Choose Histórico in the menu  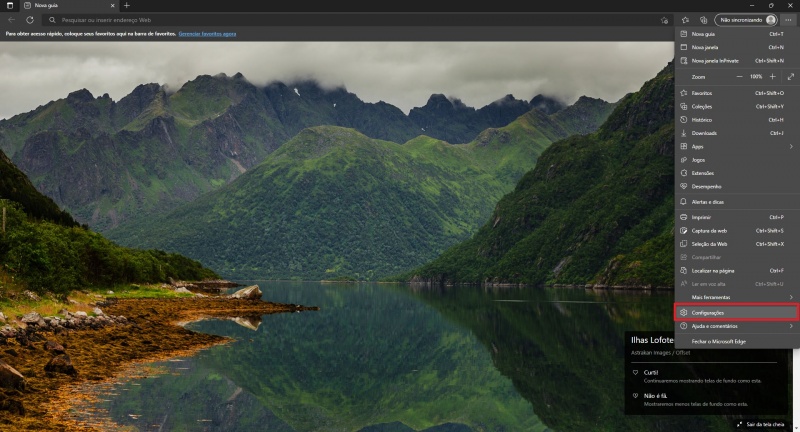tap(703, 119)
